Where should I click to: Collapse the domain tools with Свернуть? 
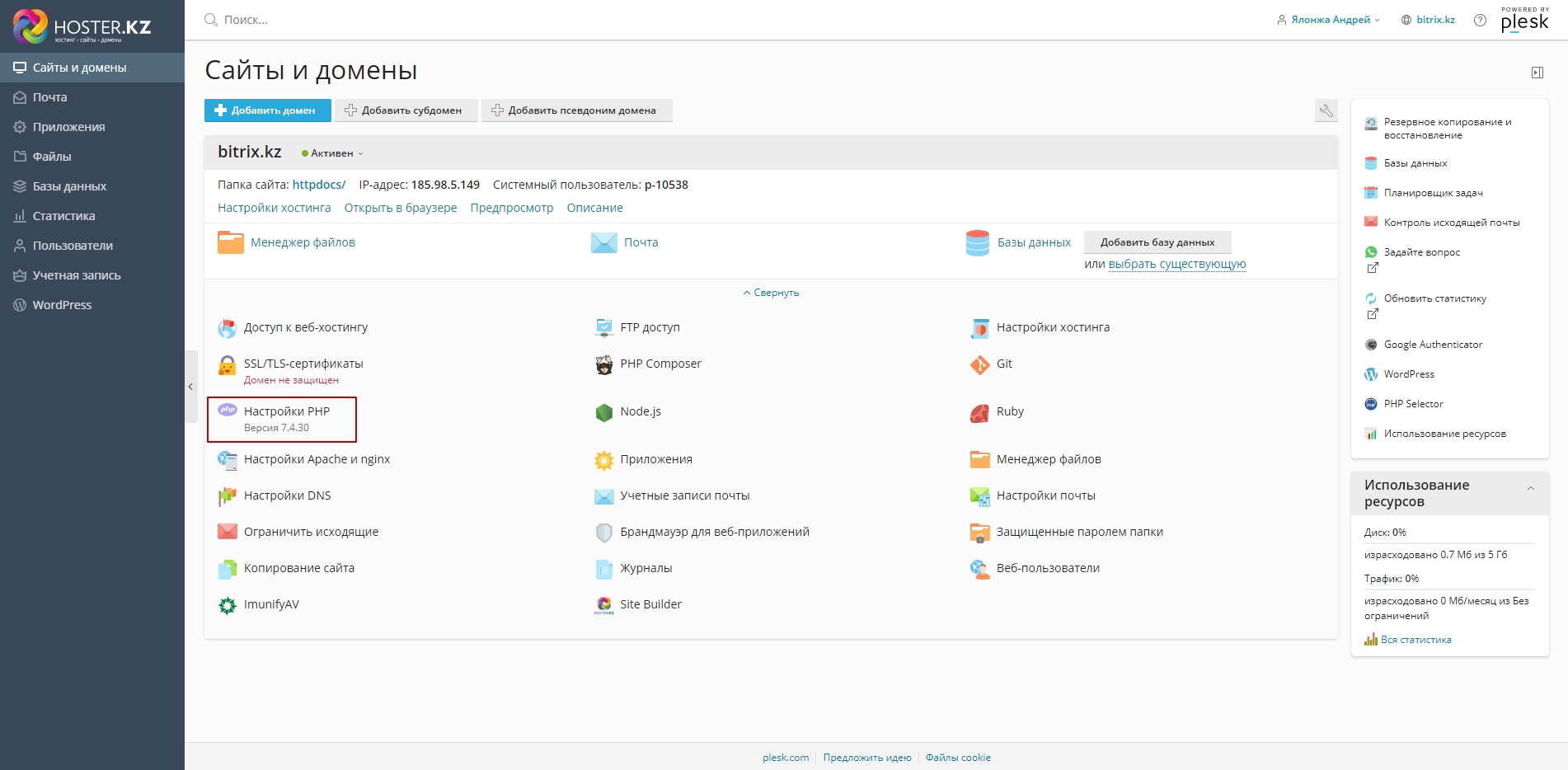click(x=771, y=293)
